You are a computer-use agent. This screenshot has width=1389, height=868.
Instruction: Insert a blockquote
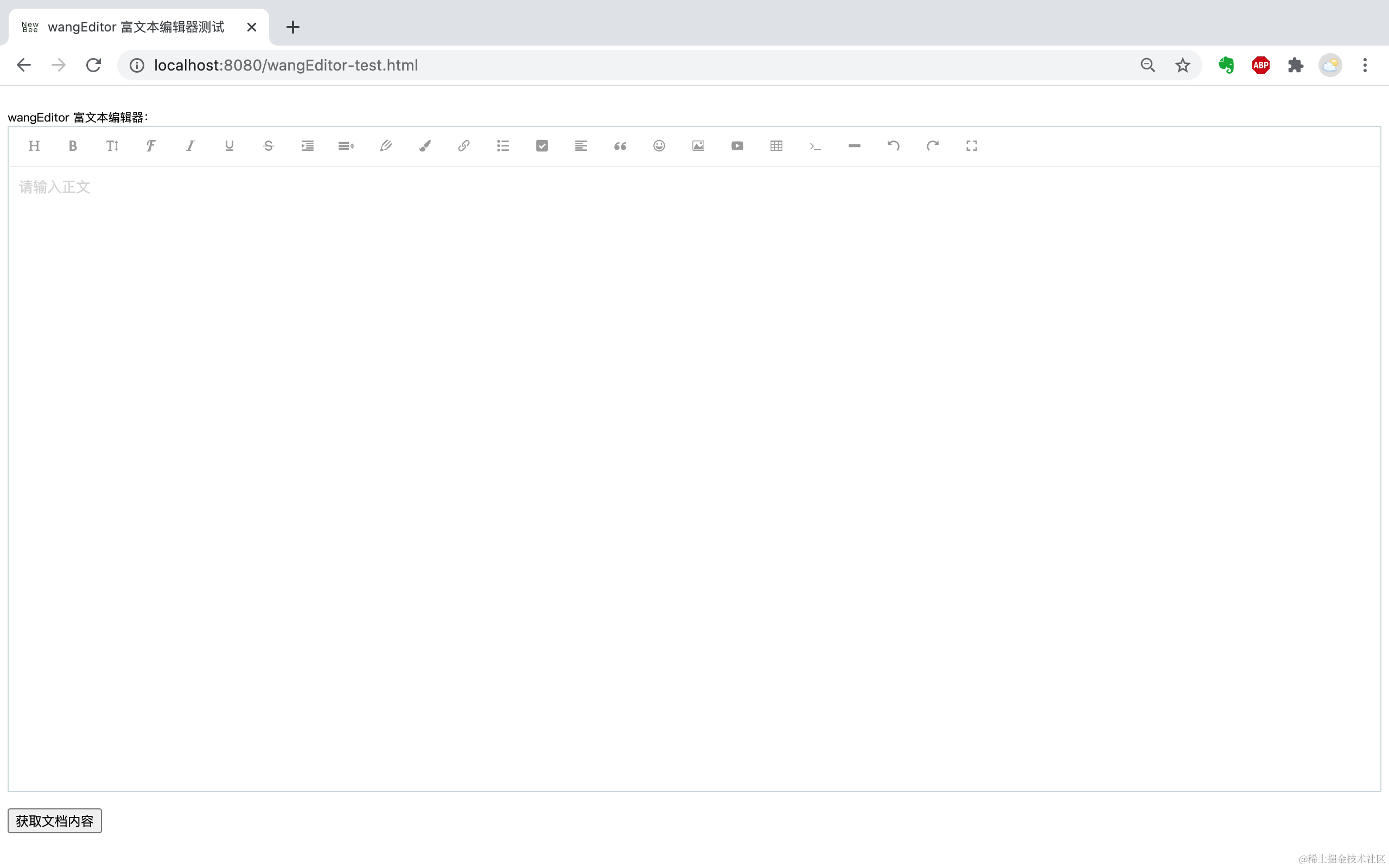pos(619,145)
